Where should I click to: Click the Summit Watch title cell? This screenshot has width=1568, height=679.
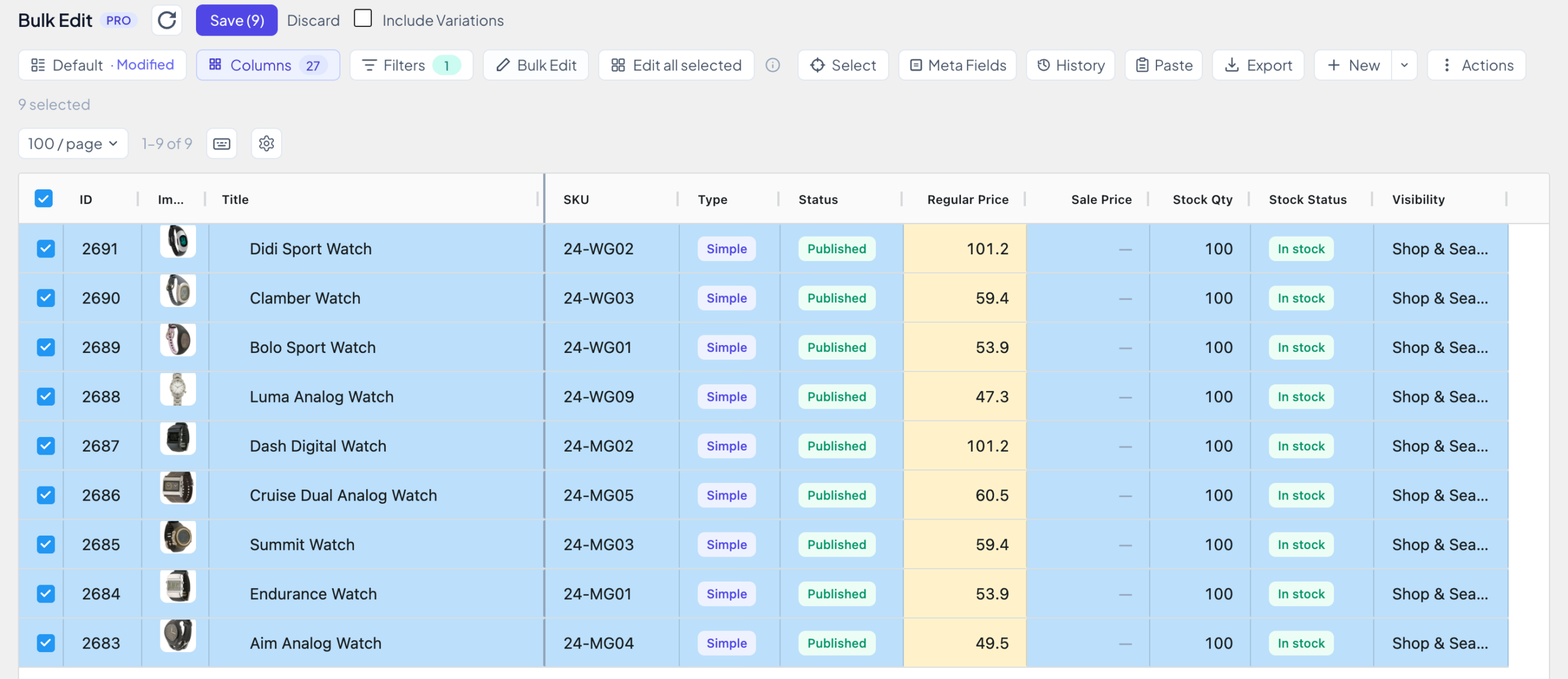tap(376, 545)
